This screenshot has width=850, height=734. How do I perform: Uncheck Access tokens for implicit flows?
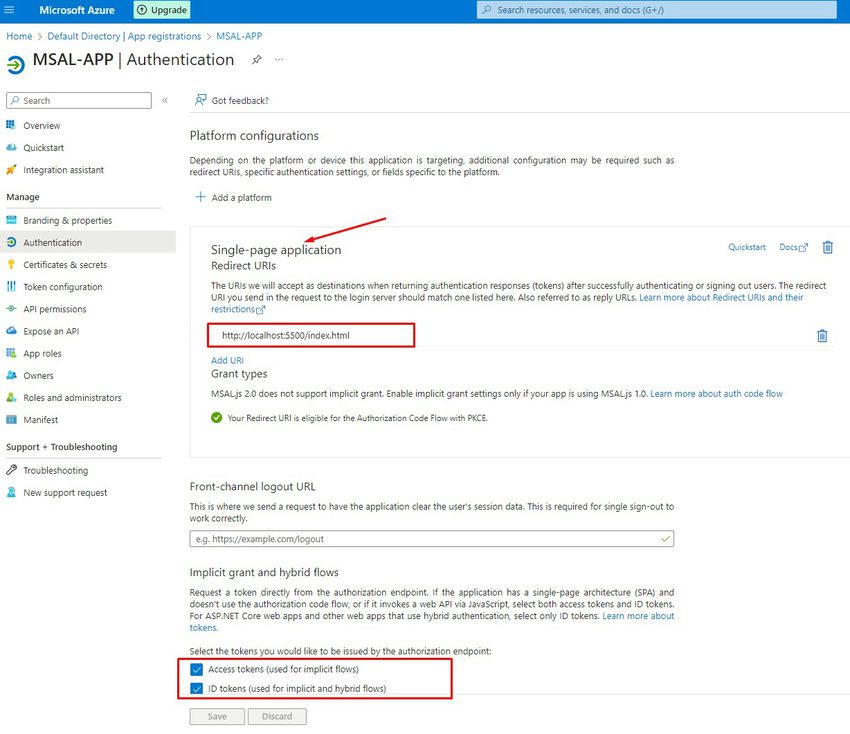[x=196, y=669]
